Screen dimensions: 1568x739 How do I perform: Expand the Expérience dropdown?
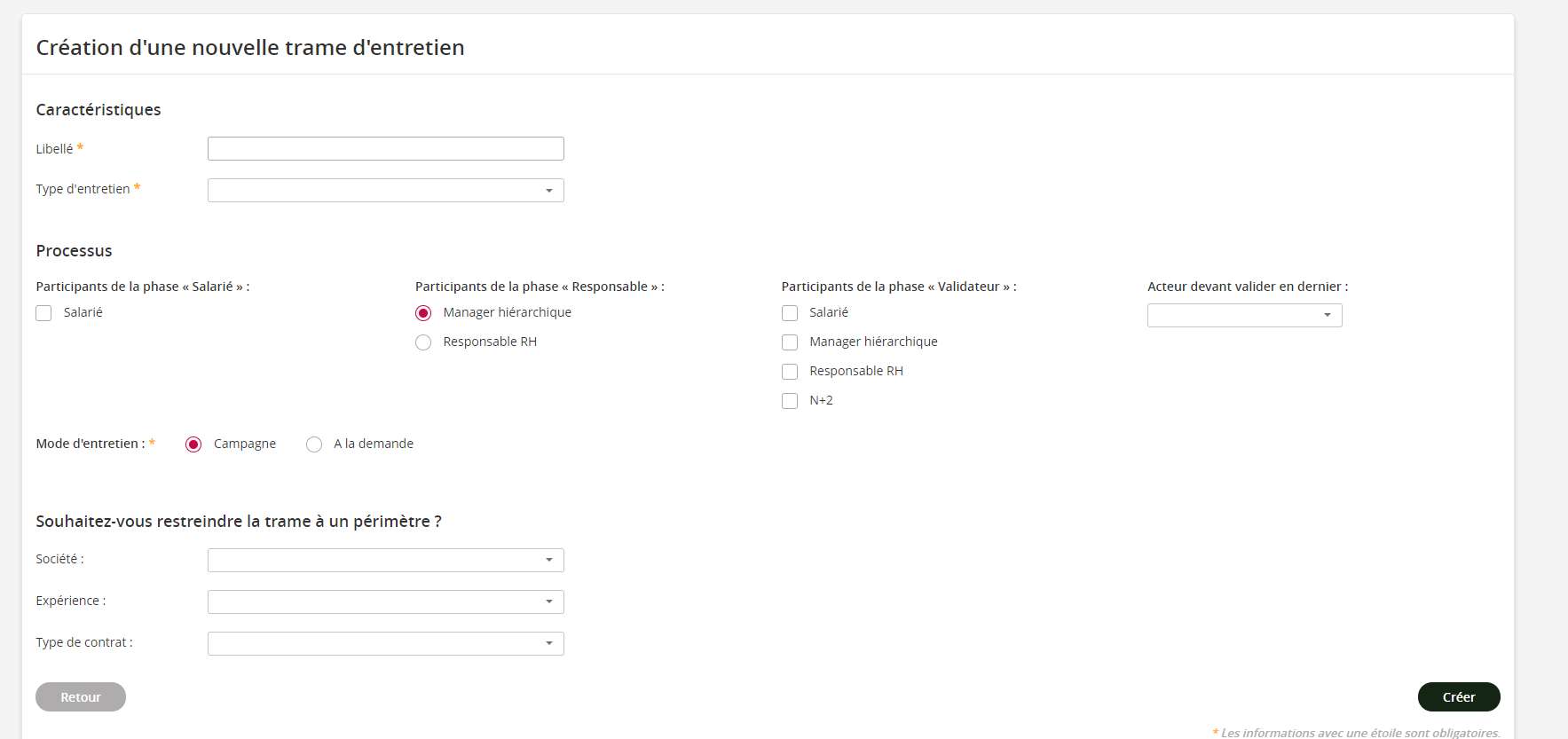(x=385, y=602)
